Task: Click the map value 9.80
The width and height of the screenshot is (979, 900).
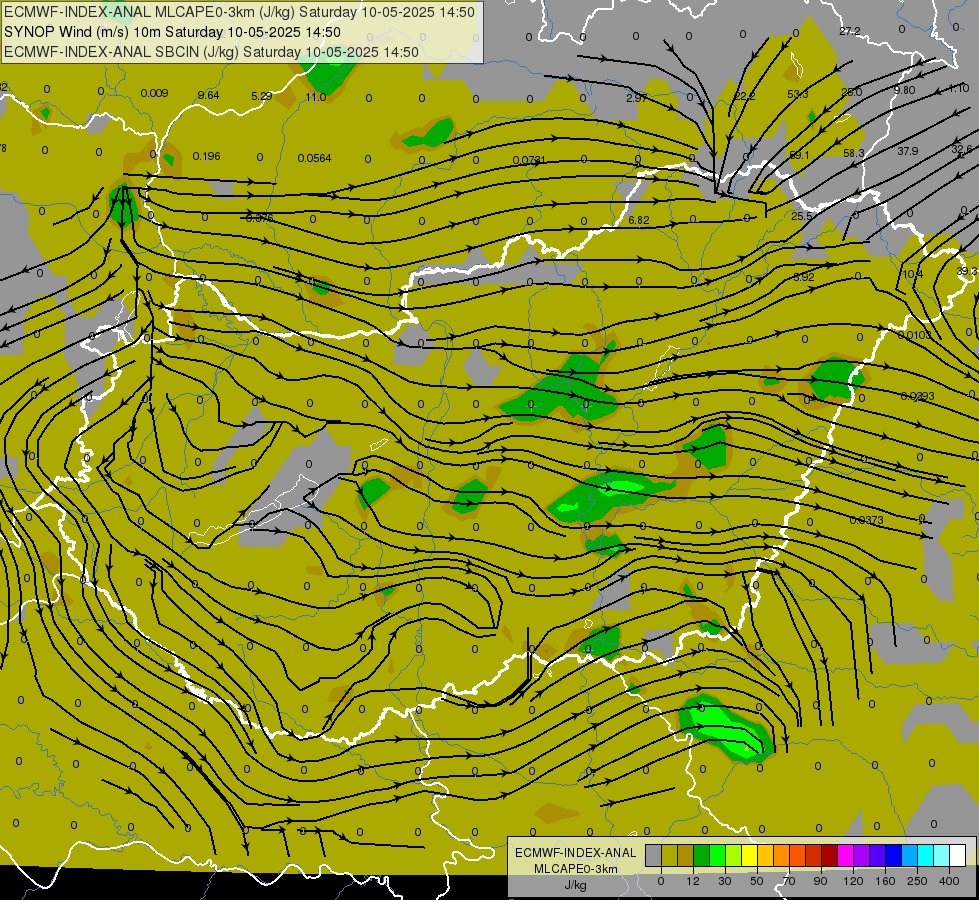Action: 904,90
